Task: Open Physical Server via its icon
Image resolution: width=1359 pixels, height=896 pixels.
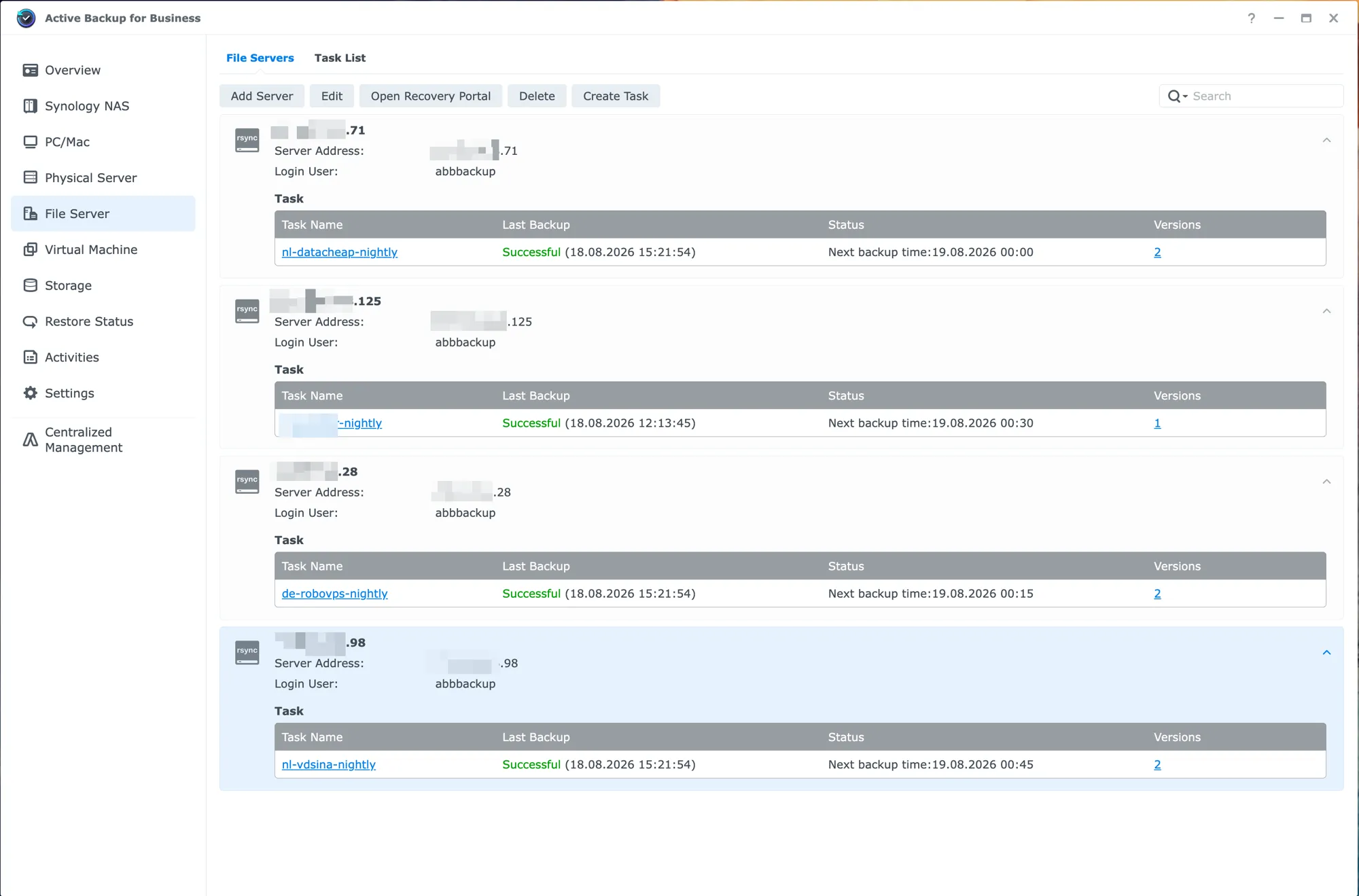Action: (x=30, y=177)
